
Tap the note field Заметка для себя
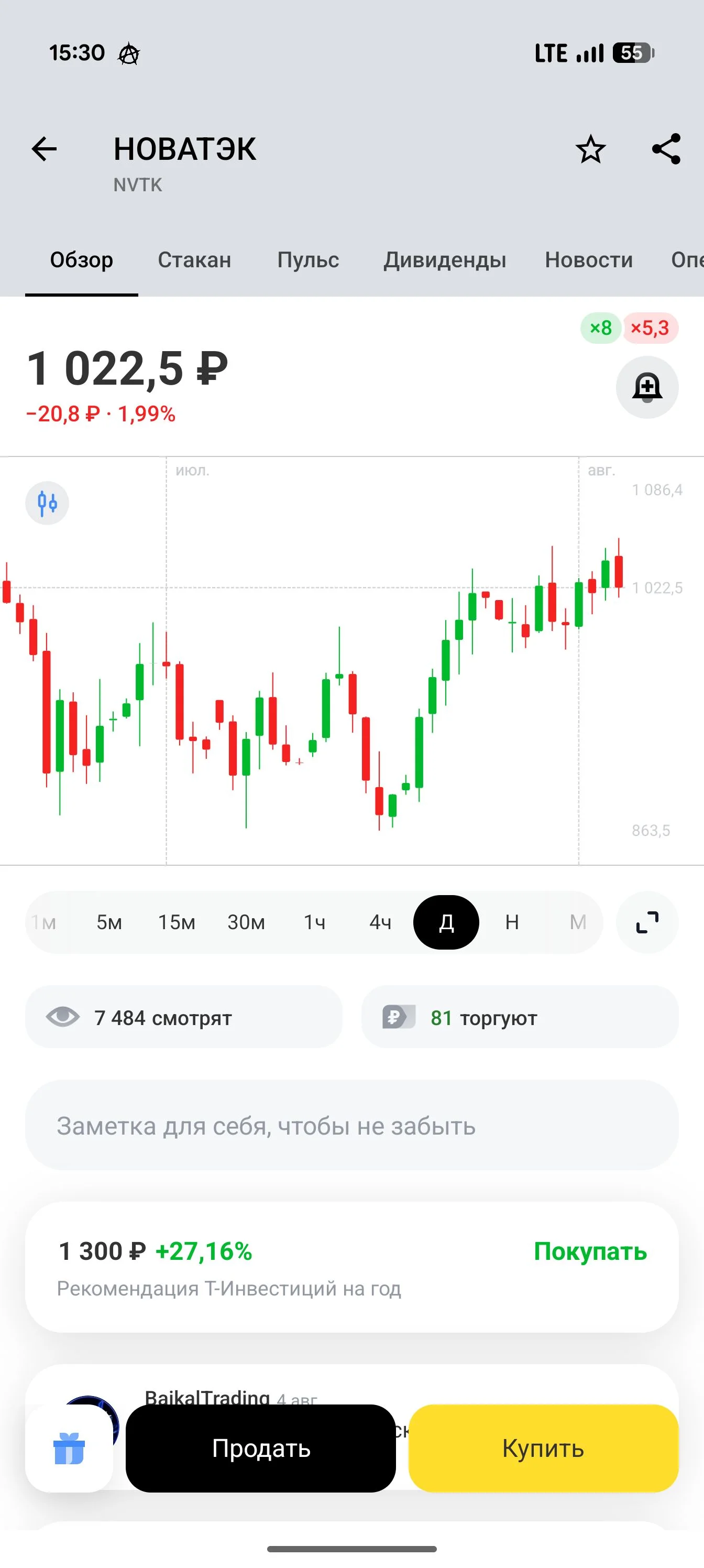(x=351, y=1126)
